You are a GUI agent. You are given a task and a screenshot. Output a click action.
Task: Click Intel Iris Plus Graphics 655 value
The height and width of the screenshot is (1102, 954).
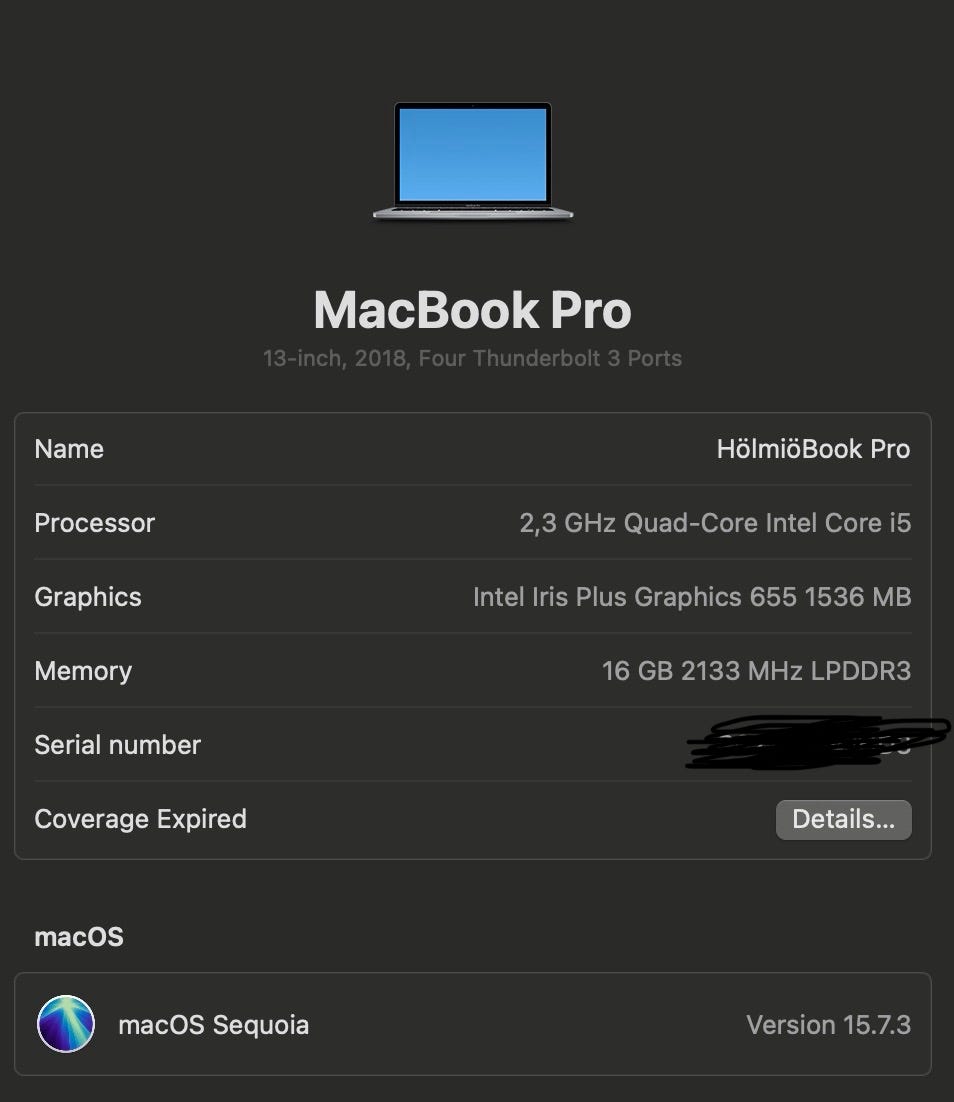tap(692, 597)
